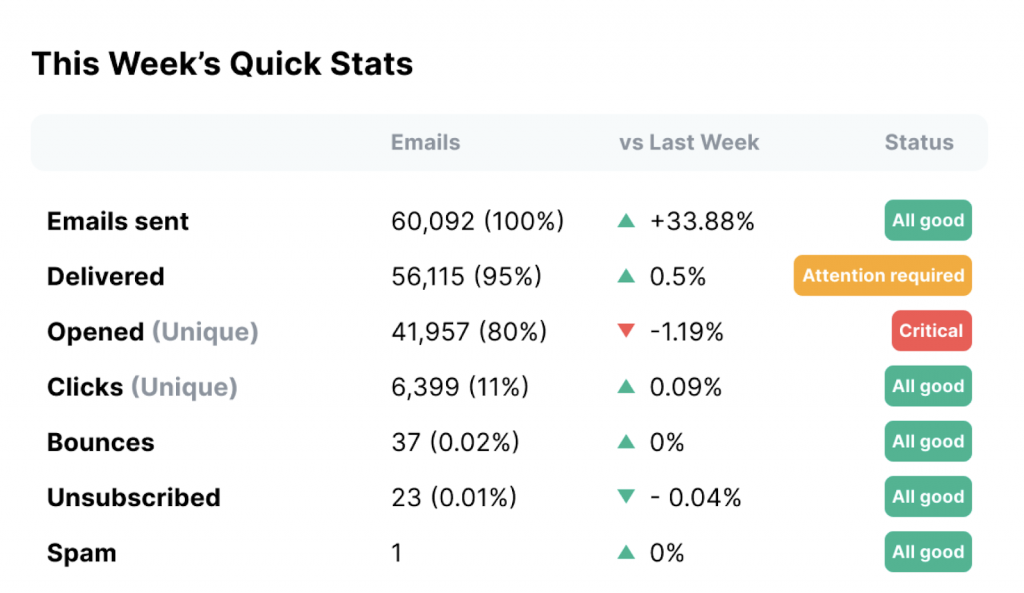This screenshot has width=1024, height=593.
Task: Click the red Critical status badge
Action: [x=931, y=331]
